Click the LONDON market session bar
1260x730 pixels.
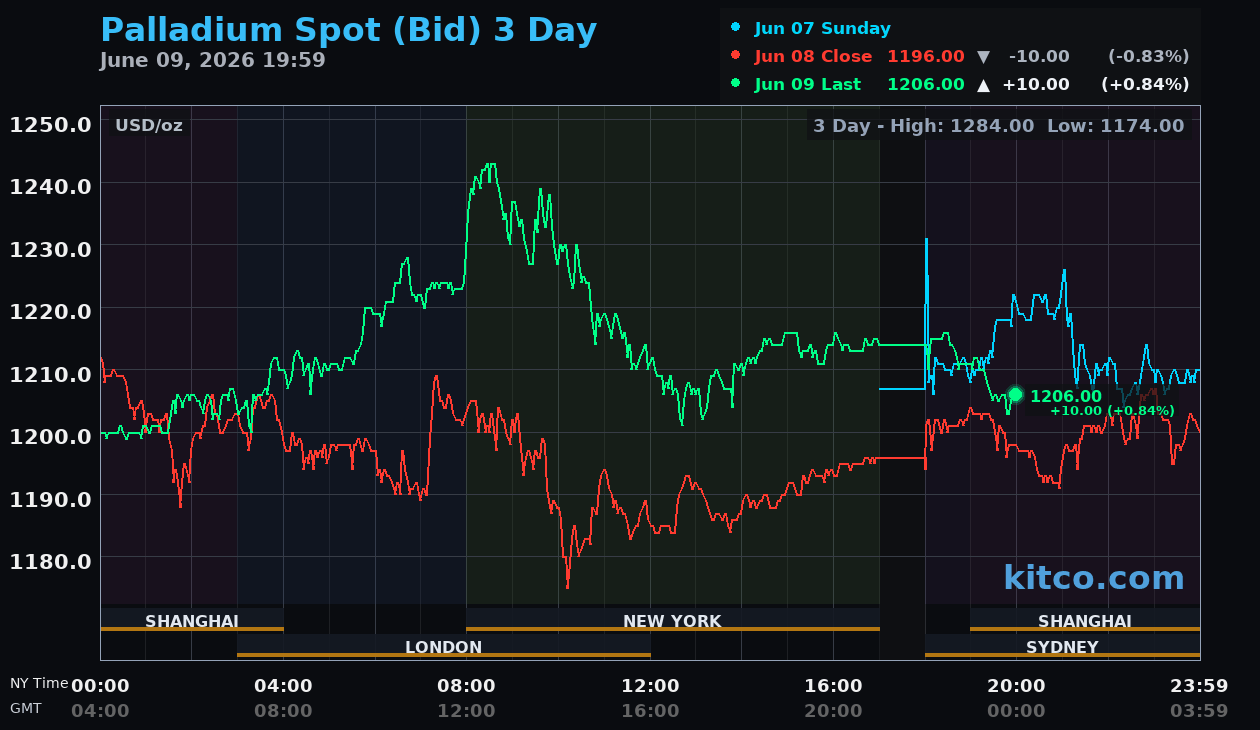pyautogui.click(x=444, y=646)
